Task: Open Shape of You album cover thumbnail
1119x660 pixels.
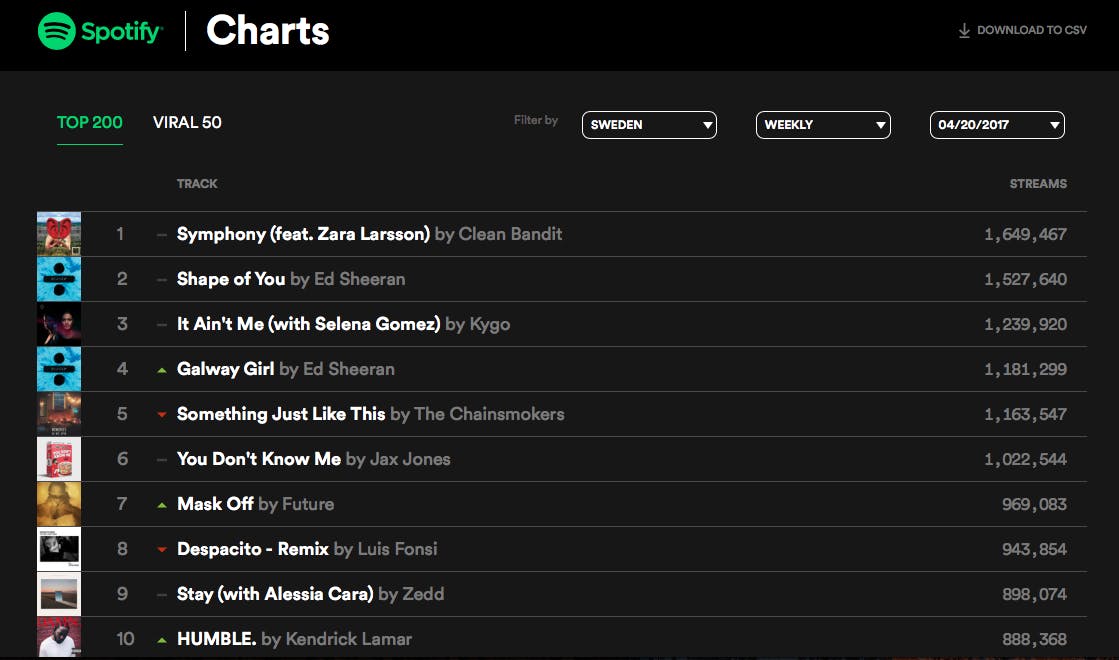Action: point(59,279)
